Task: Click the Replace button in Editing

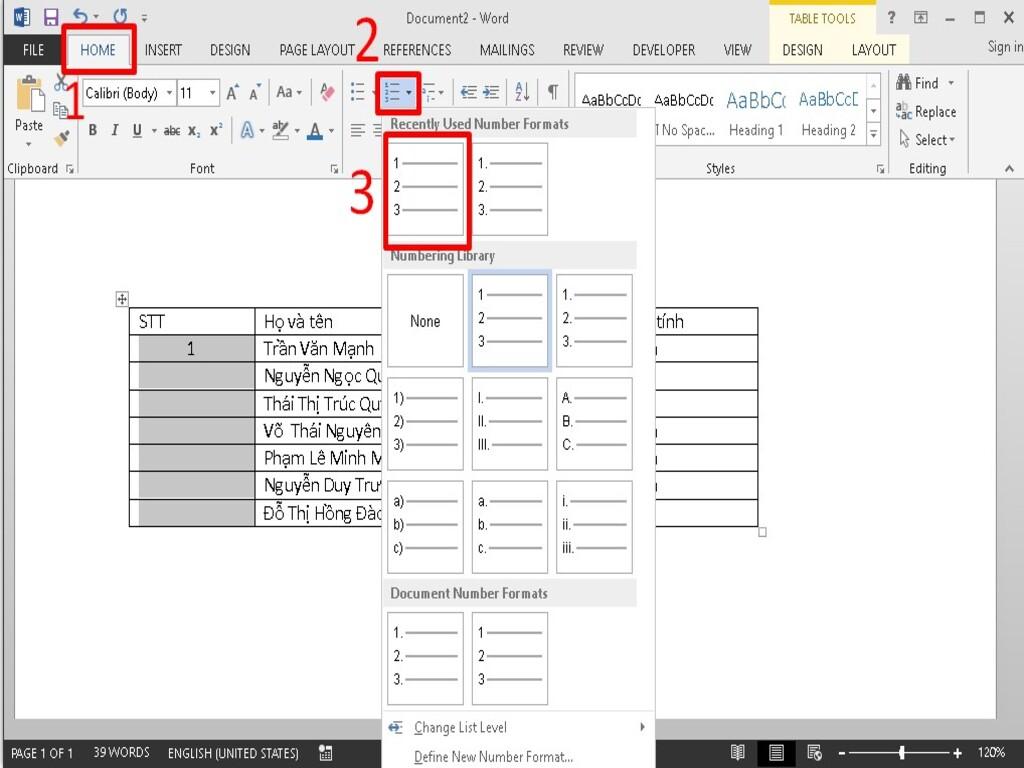Action: click(x=926, y=112)
